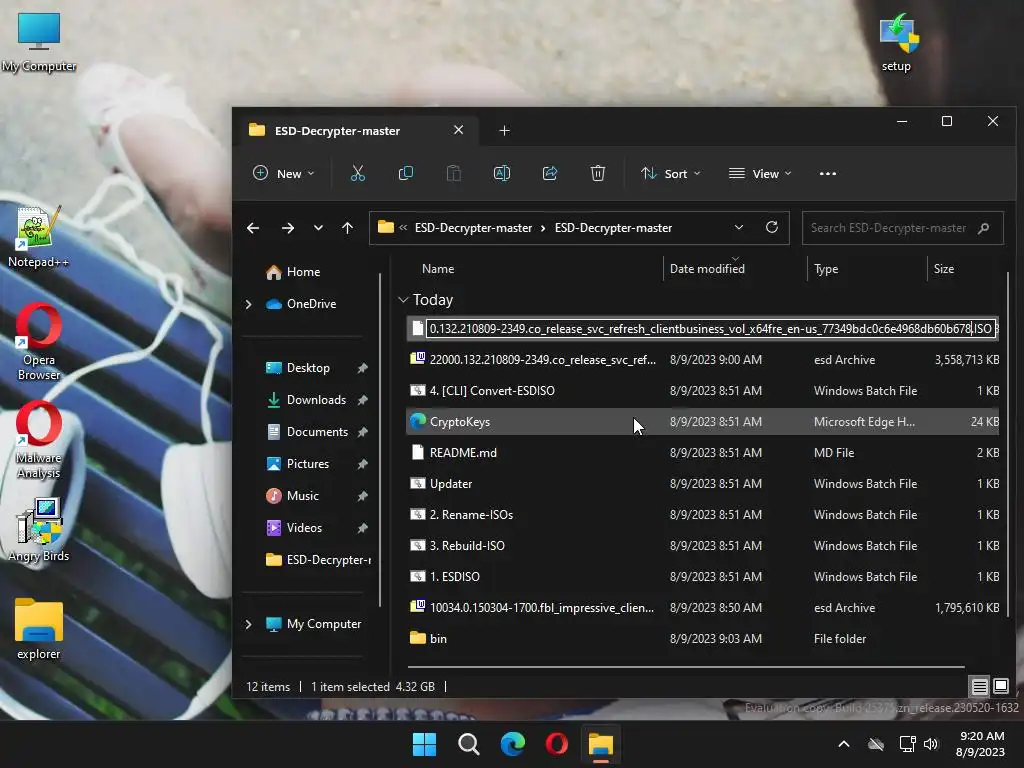Go back with the left arrow
This screenshot has width=1024, height=768.
(253, 228)
